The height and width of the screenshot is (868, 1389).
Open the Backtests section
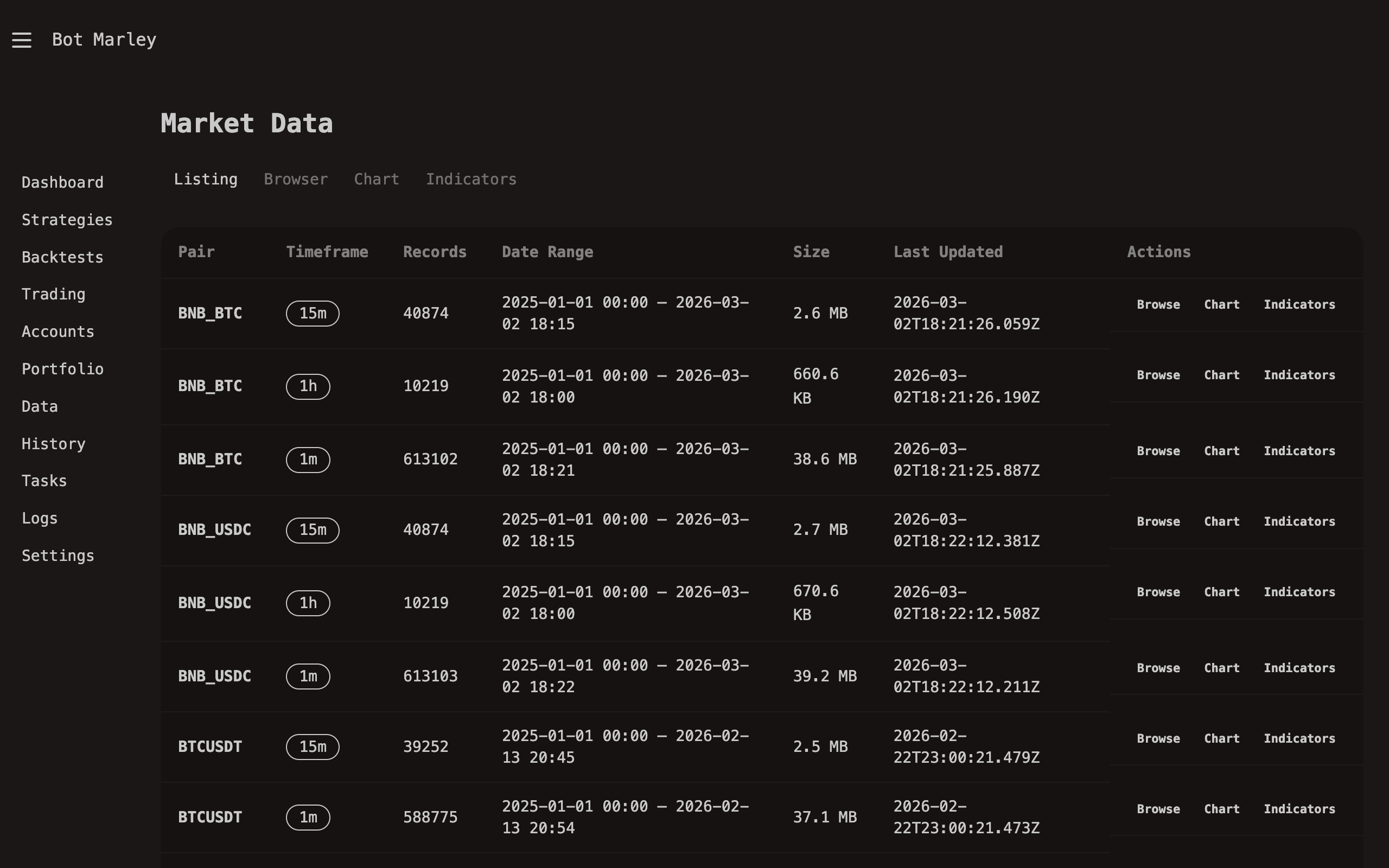[x=62, y=257]
